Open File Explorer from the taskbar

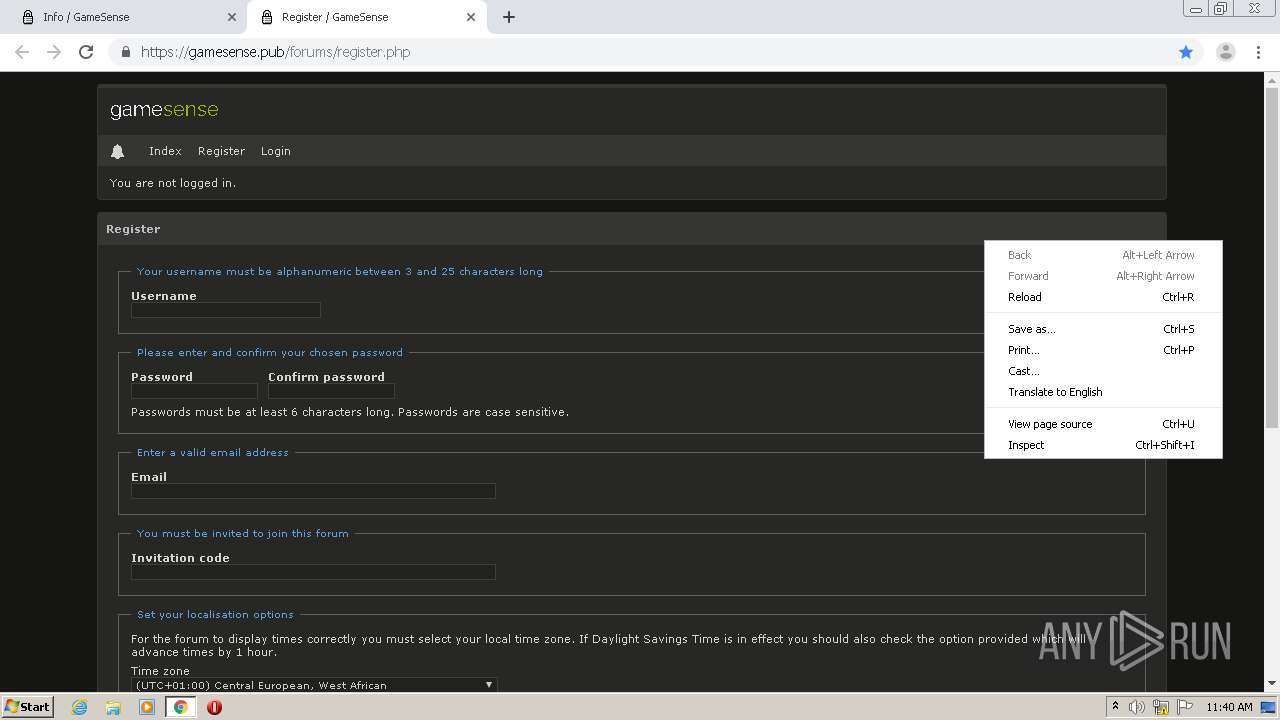(113, 707)
